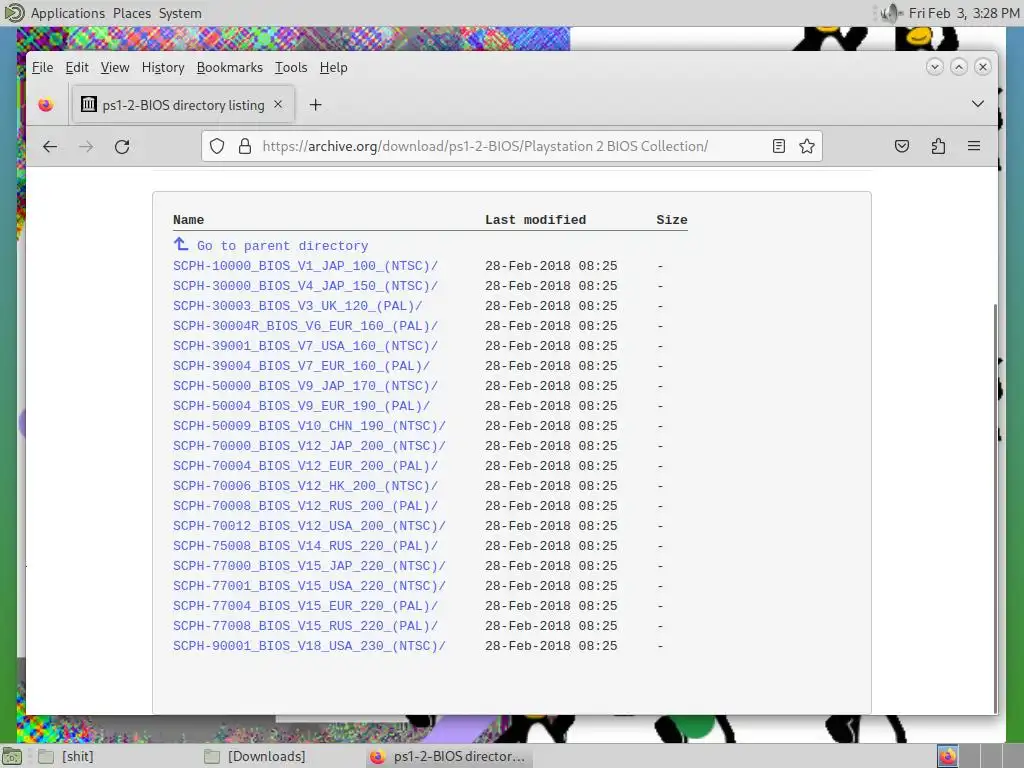The height and width of the screenshot is (768, 1024).
Task: Click the Firefox View icon in tab bar
Action: click(46, 104)
